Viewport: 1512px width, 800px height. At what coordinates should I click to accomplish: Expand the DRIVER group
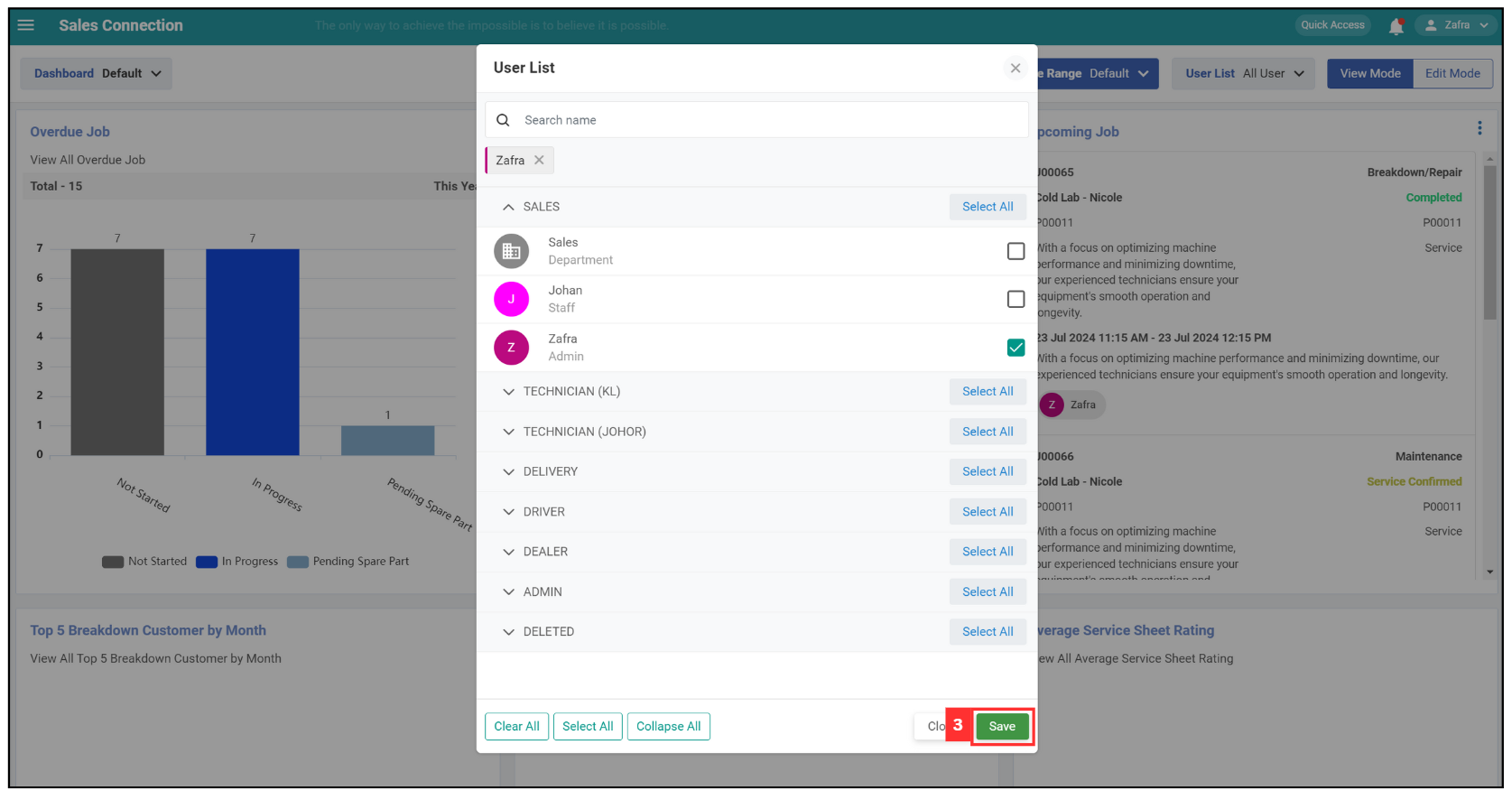click(509, 512)
